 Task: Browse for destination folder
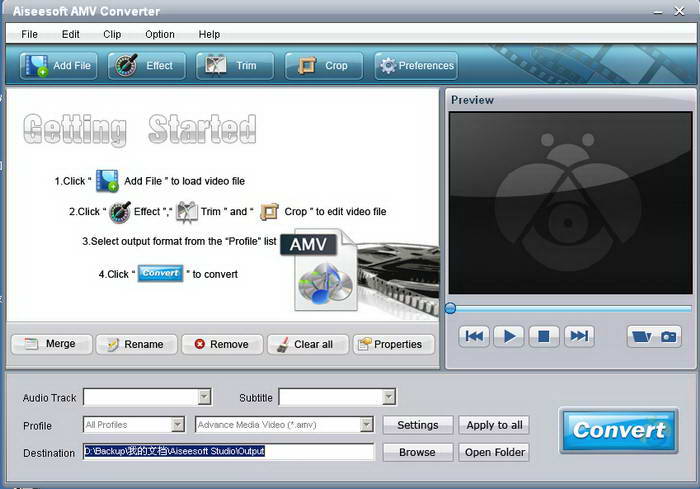[417, 452]
